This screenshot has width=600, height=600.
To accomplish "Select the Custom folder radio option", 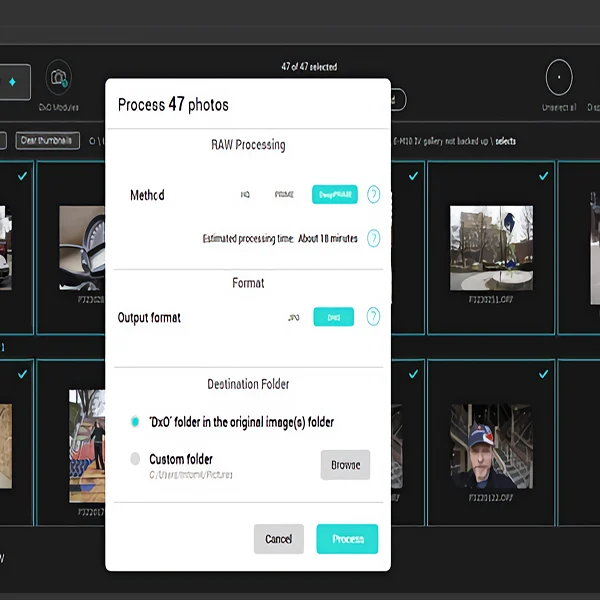I will click(136, 459).
